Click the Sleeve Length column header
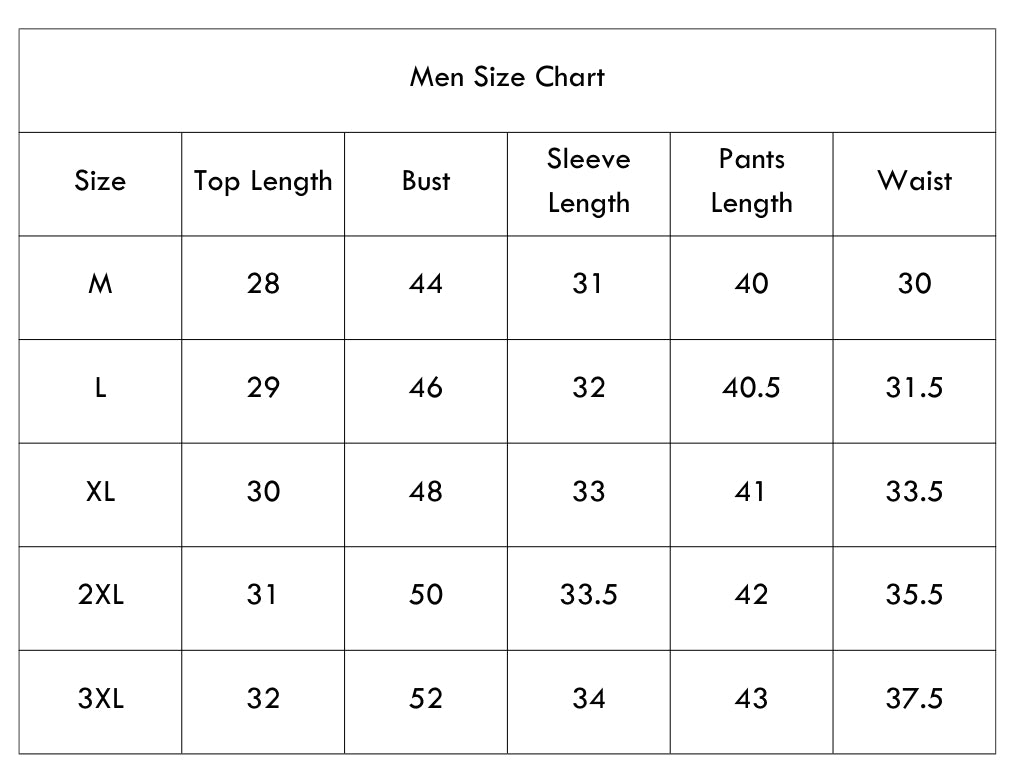This screenshot has height=768, width=1024. pos(588,181)
